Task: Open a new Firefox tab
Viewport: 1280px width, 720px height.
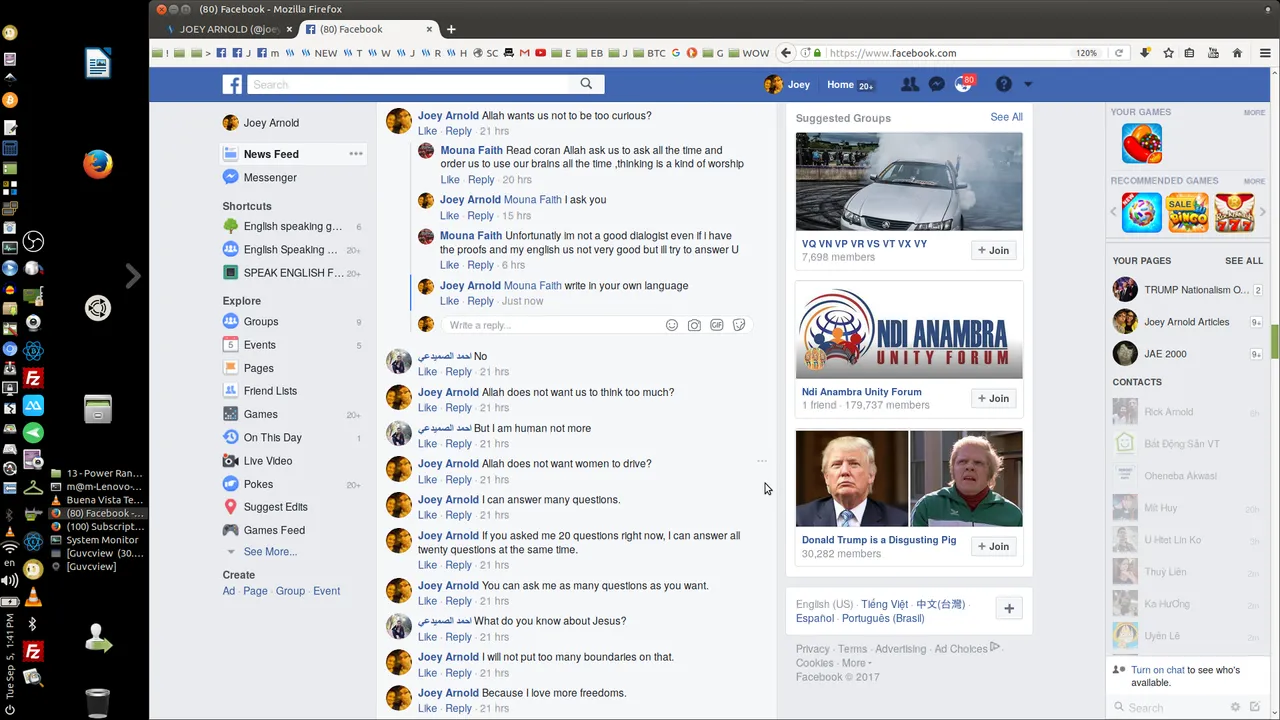Action: pos(451,29)
